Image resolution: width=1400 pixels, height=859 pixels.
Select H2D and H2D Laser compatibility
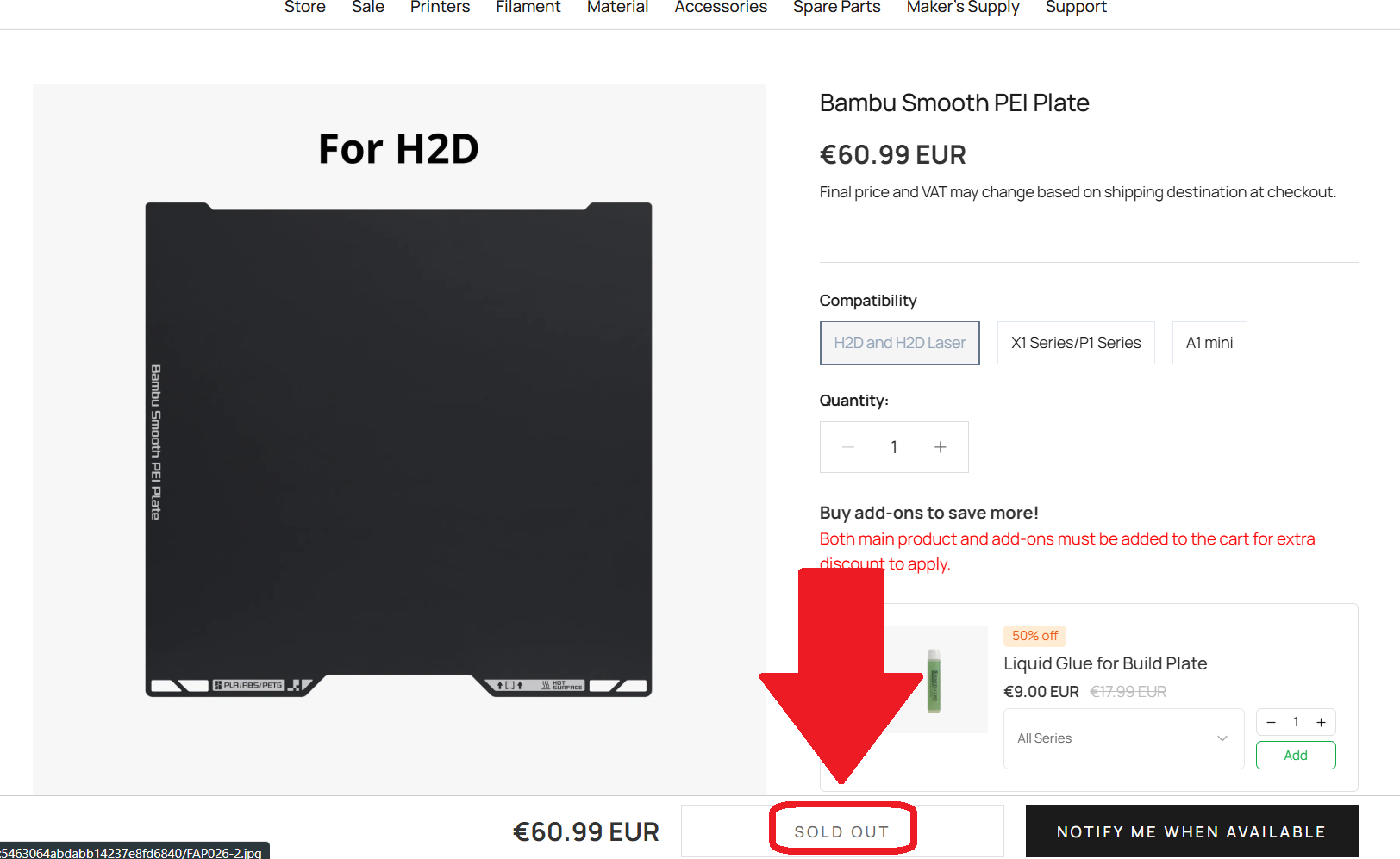899,343
